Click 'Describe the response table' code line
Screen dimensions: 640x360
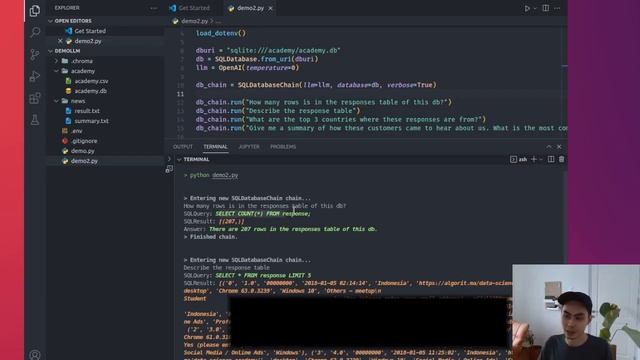[278, 111]
